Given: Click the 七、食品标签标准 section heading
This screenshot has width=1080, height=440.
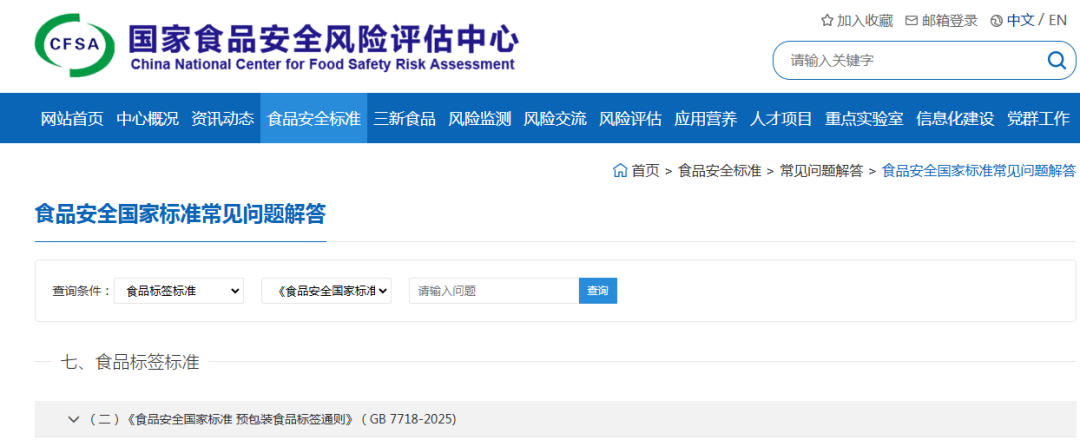Looking at the screenshot, I should coord(129,362).
